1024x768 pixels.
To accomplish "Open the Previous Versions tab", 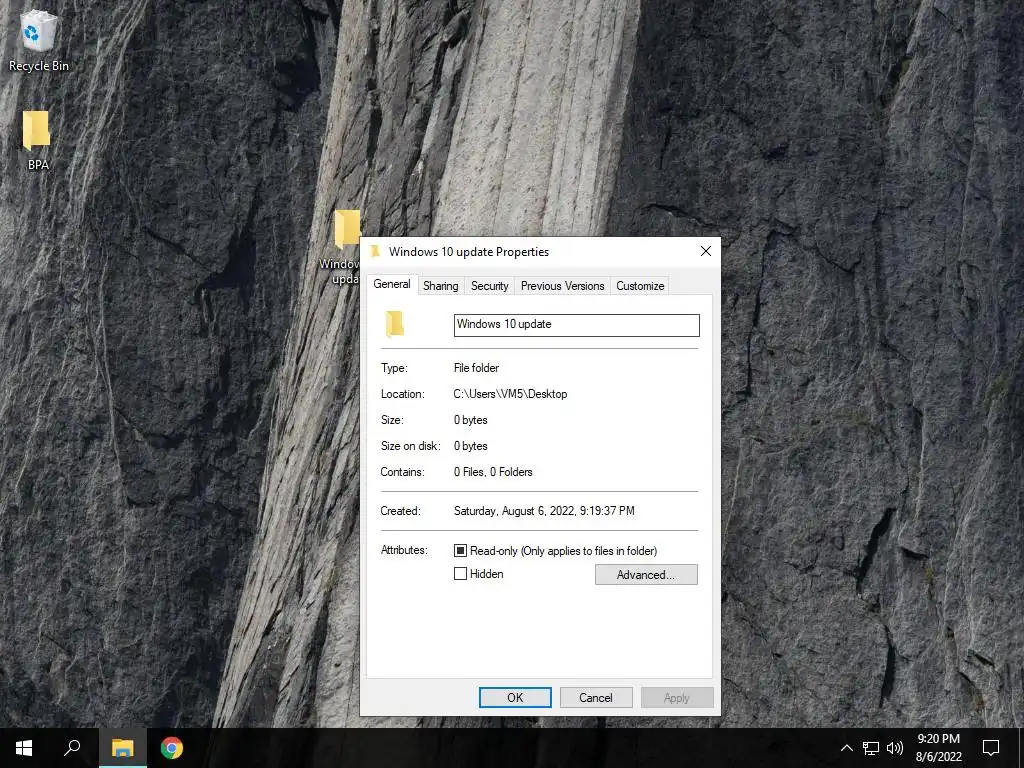I will (562, 286).
